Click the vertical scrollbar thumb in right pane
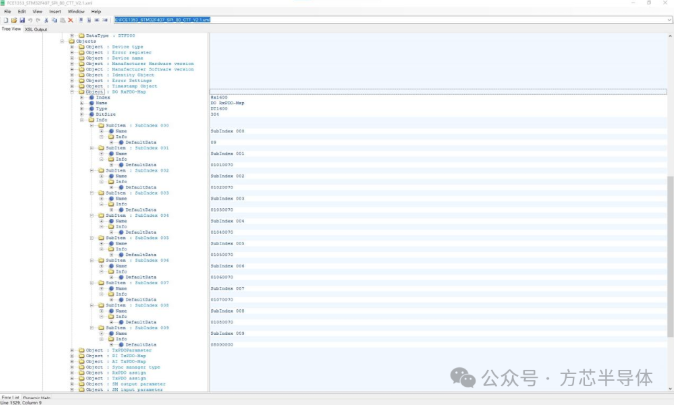The height and width of the screenshot is (408, 675). [x=670, y=256]
